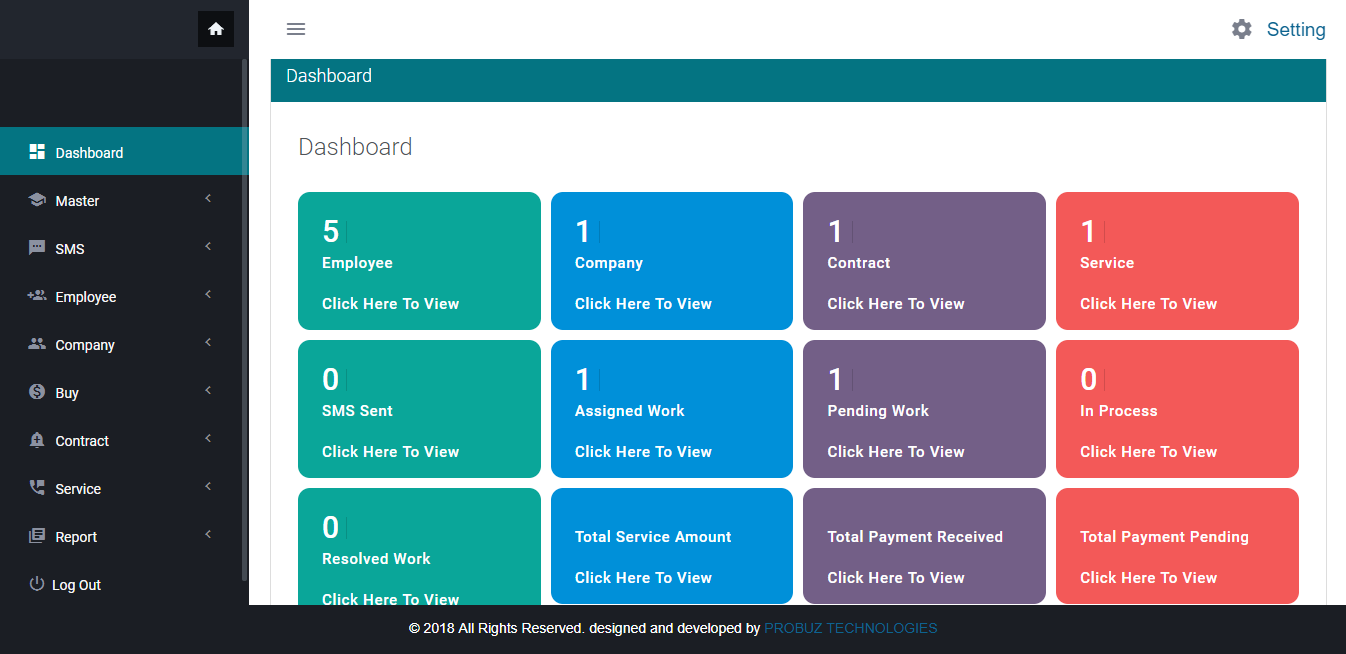Open the Setting link at top right
This screenshot has width=1346, height=654.
tap(1295, 29)
